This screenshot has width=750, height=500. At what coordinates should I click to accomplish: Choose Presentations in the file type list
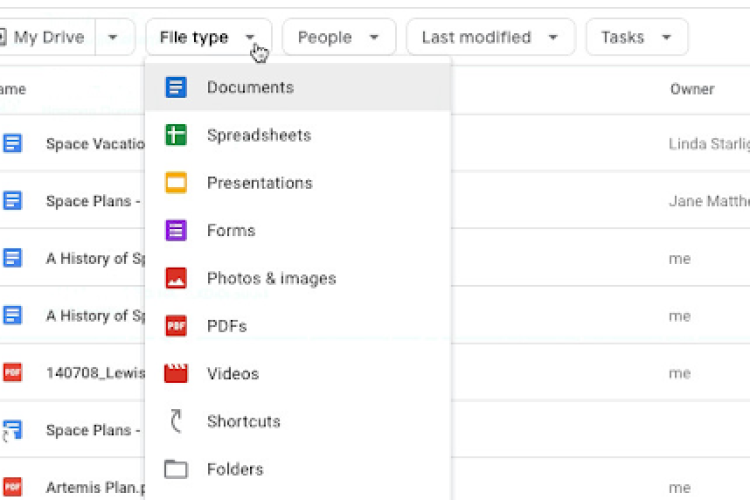[259, 183]
